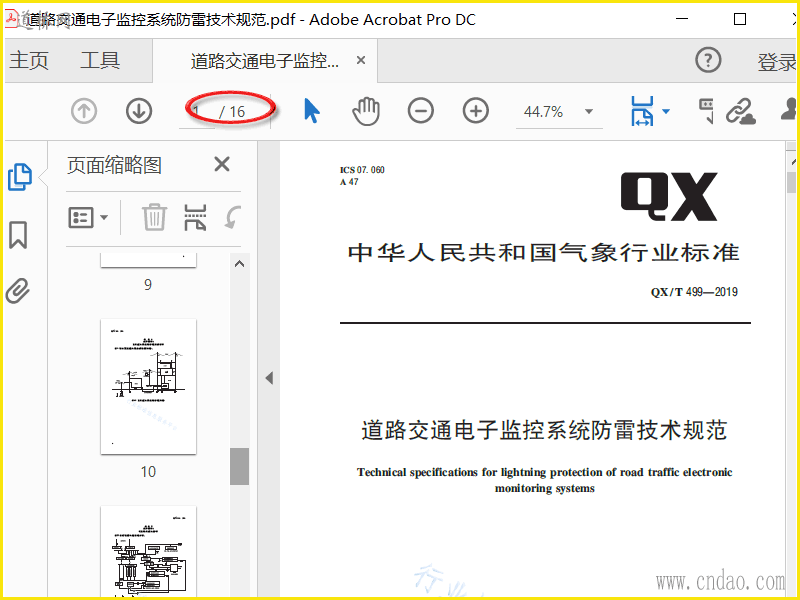Click the page label 9 in thumbnails
This screenshot has width=800, height=600.
pyautogui.click(x=148, y=284)
